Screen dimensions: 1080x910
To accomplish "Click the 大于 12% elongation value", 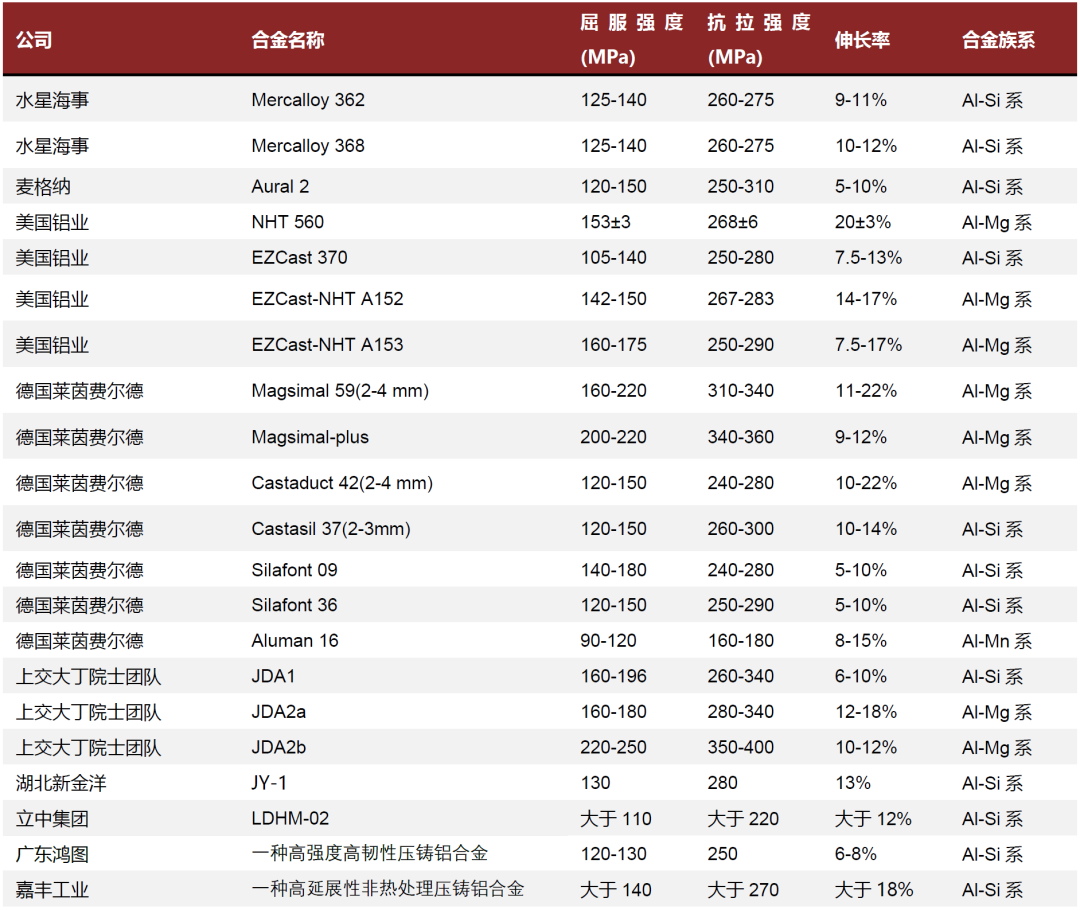I will click(x=873, y=819).
